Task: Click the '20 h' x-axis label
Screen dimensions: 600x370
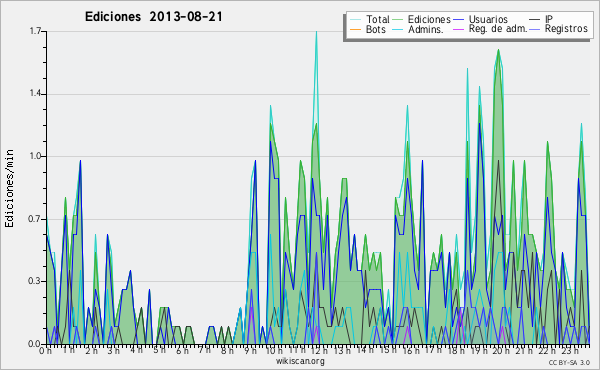Action: pyautogui.click(x=501, y=351)
